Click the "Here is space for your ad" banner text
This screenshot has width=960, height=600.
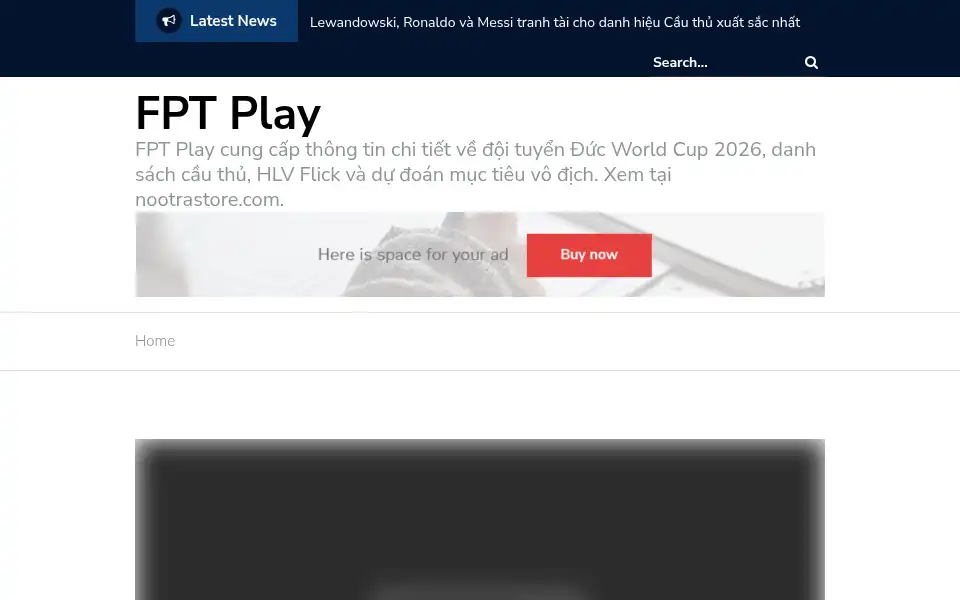pyautogui.click(x=413, y=255)
